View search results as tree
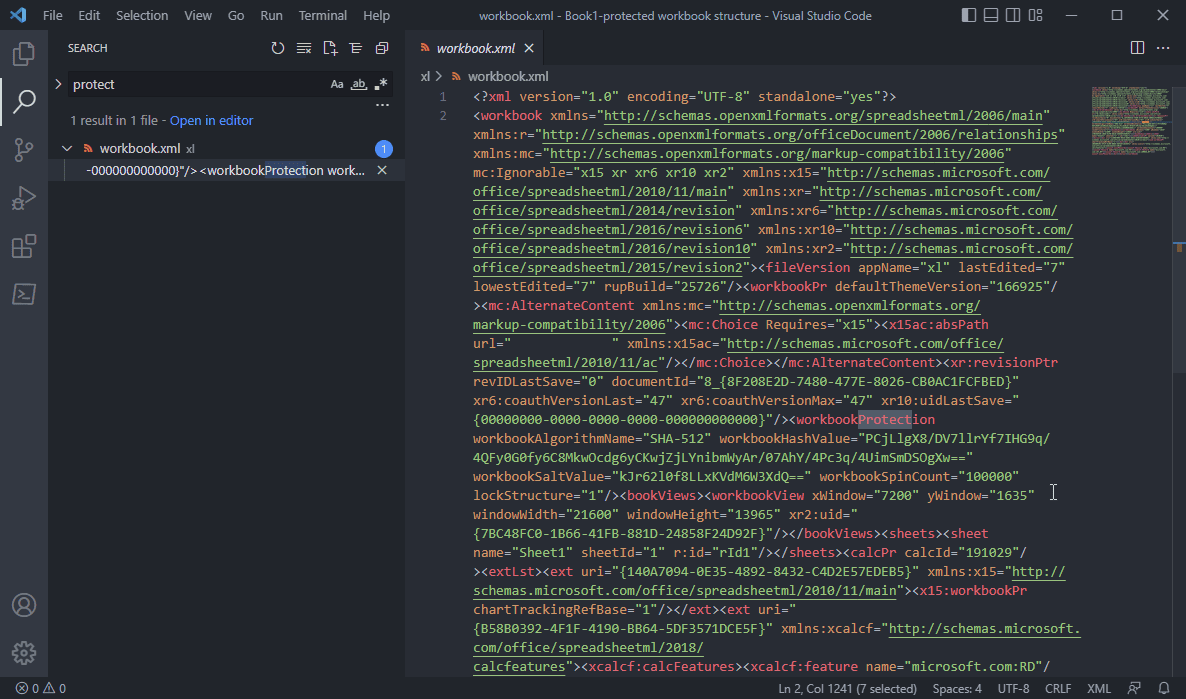Image resolution: width=1186 pixels, height=699 pixels. click(x=355, y=48)
